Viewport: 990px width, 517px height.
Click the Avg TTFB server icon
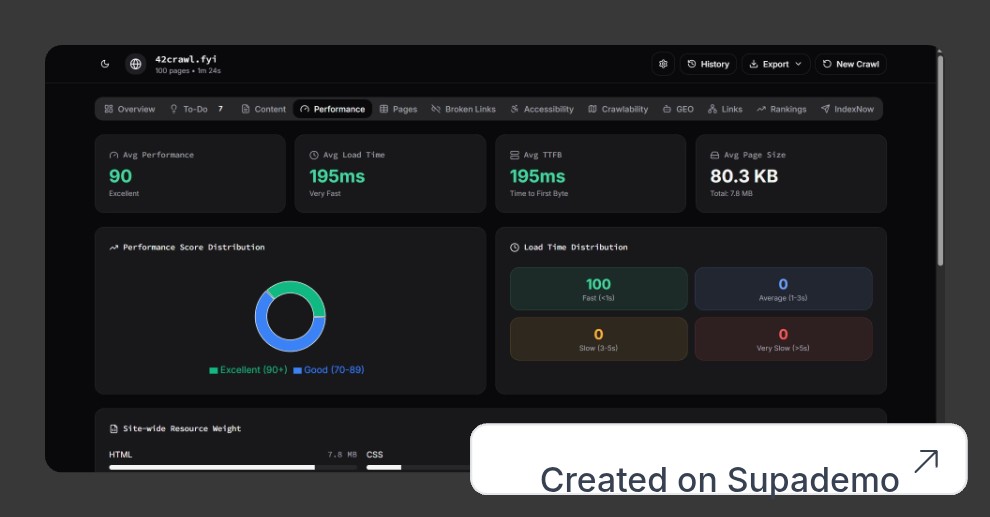click(515, 155)
